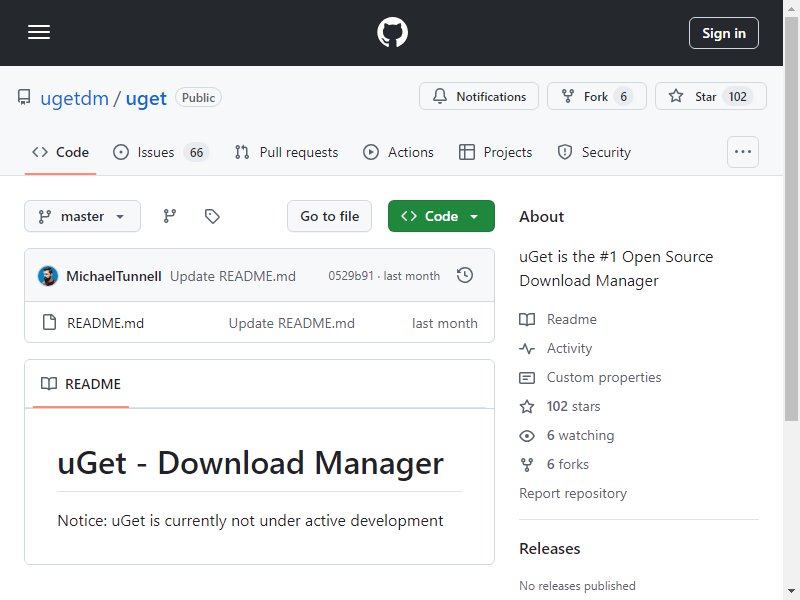The image size is (800, 600).
Task: Go to the Actions tab
Action: click(398, 152)
